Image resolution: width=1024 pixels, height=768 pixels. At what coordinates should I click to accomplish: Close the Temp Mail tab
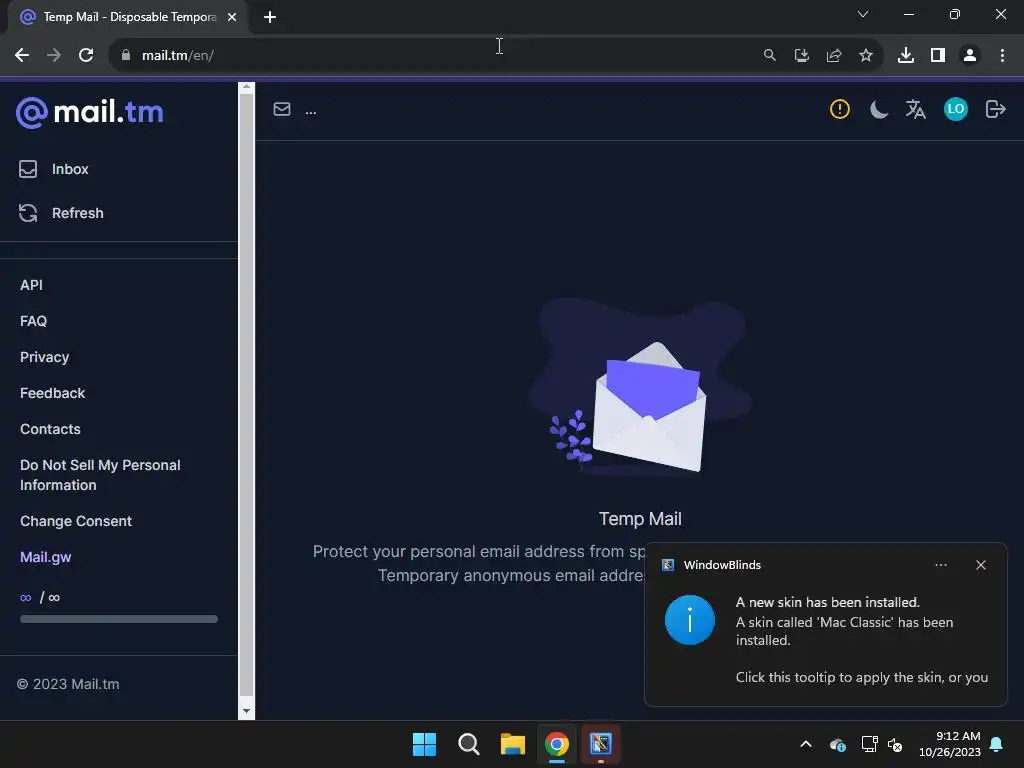[232, 17]
